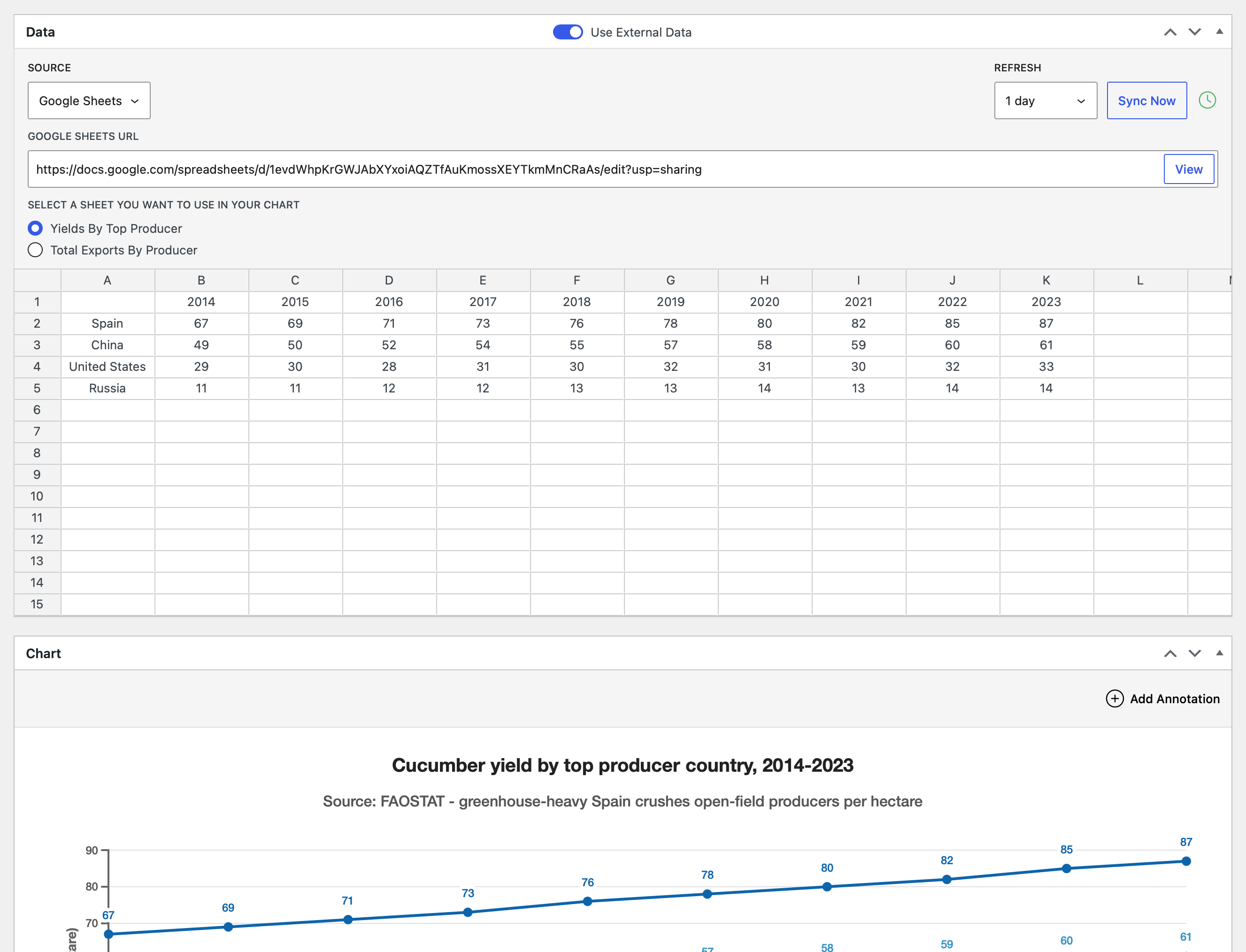Open the Google Sheets source dropdown
Viewport: 1246px width, 952px height.
tap(89, 101)
